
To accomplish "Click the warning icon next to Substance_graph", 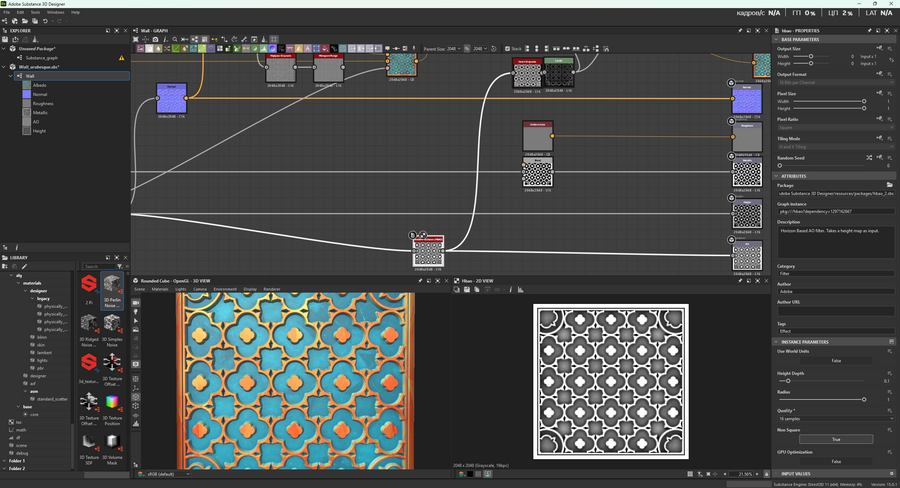I will [122, 58].
